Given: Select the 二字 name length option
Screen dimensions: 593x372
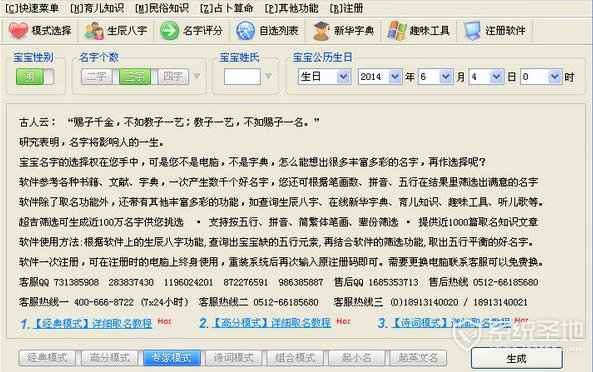Looking at the screenshot, I should click(97, 77).
